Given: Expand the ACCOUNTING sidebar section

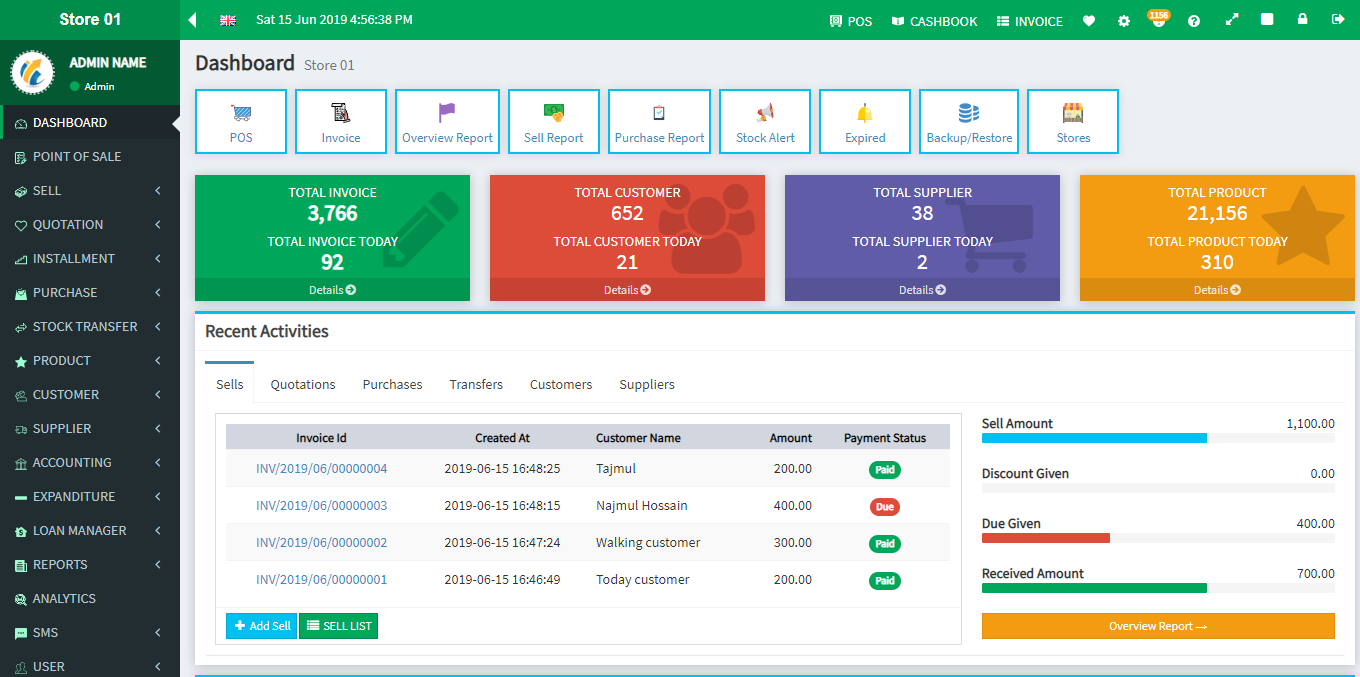Looking at the screenshot, I should pos(90,463).
